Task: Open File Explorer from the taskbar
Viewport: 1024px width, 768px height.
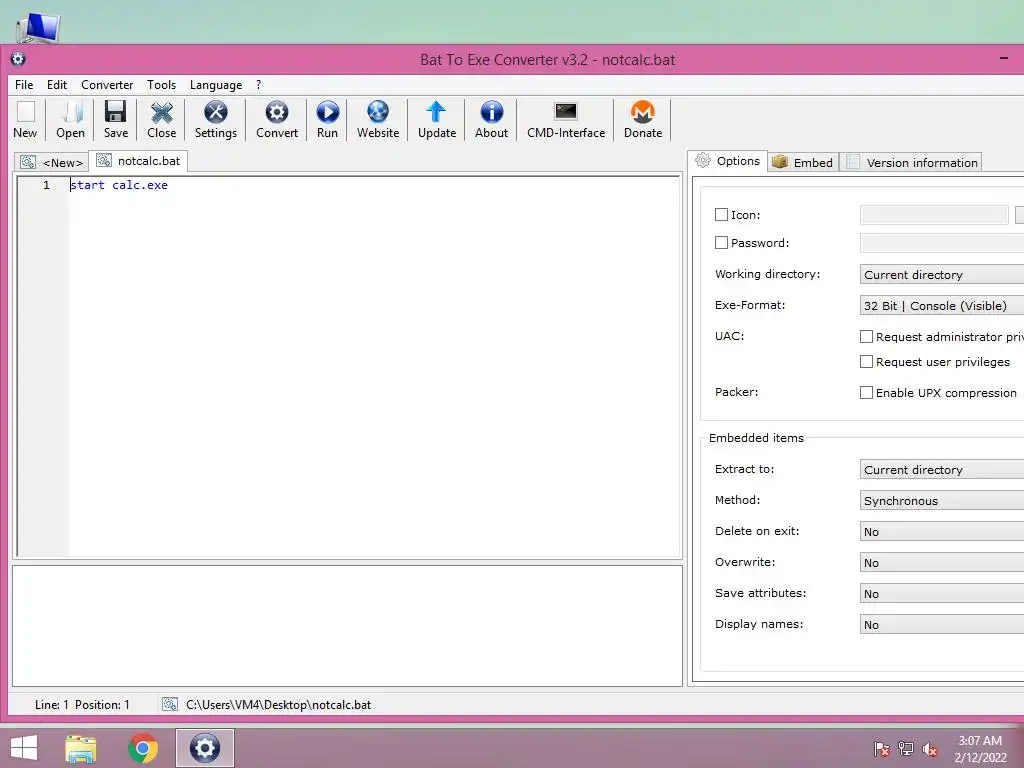Action: click(x=81, y=748)
